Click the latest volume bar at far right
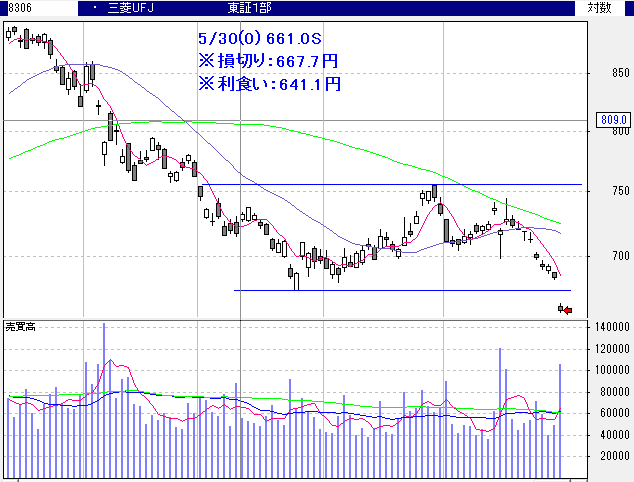 560,420
